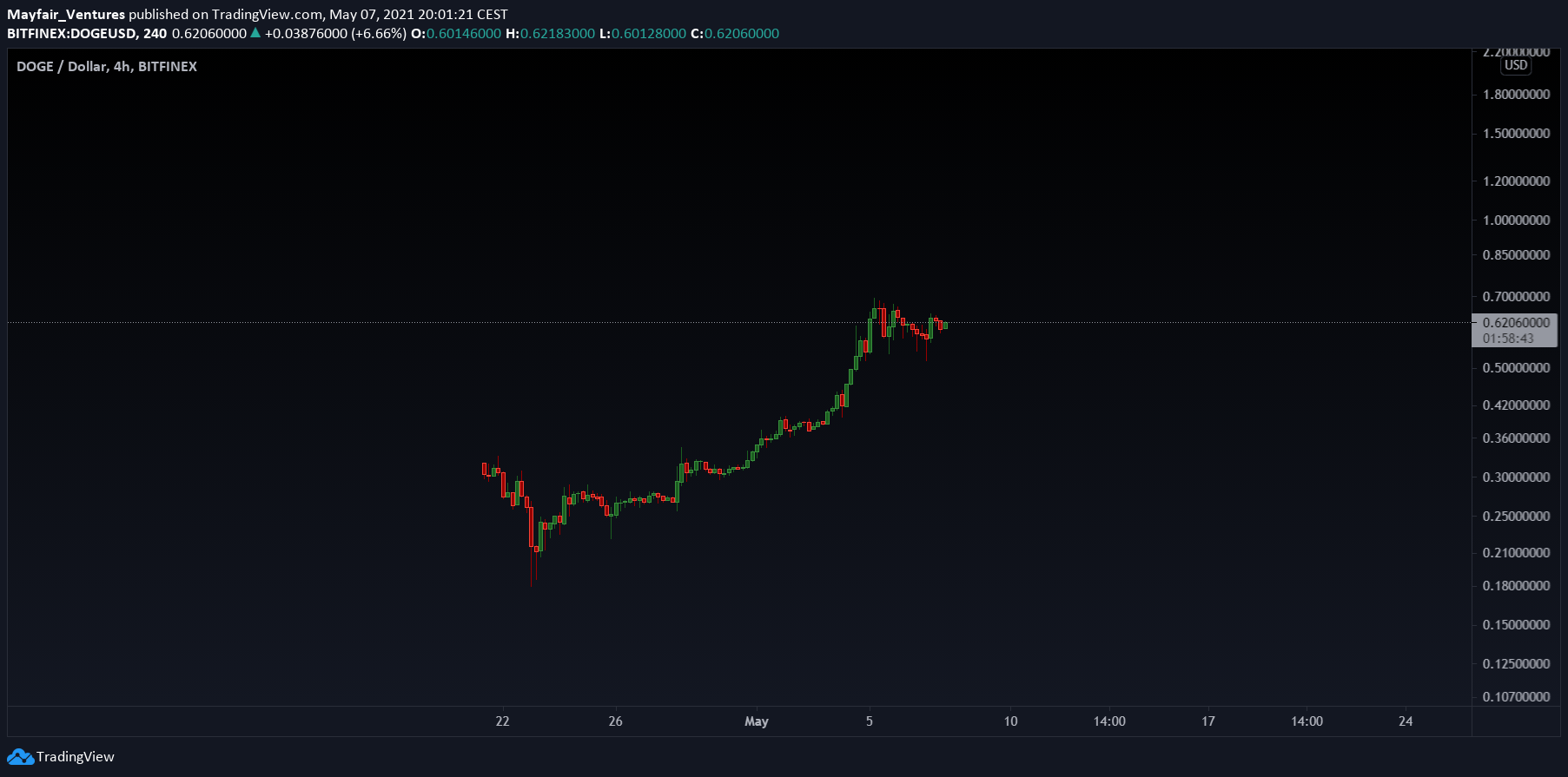Click the low value L:0.60128000
The width and height of the screenshot is (1568, 777).
(x=643, y=33)
